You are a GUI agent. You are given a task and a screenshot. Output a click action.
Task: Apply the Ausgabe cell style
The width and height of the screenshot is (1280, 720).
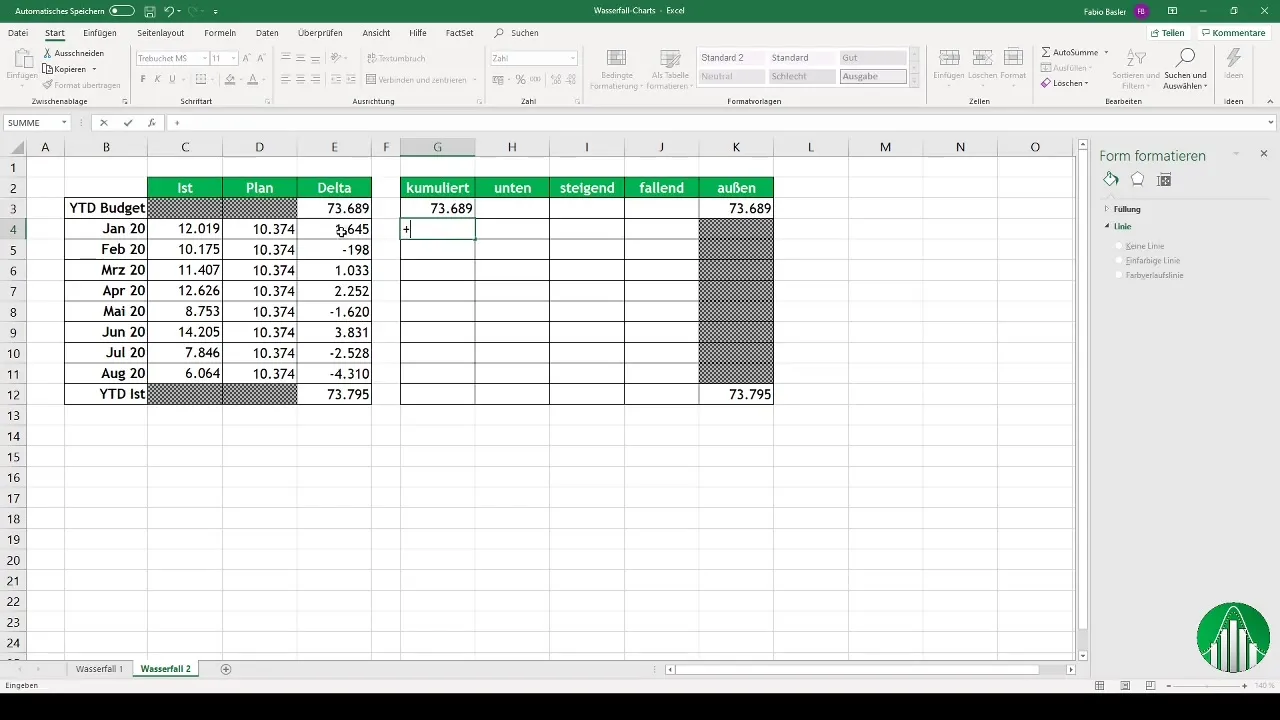pos(873,76)
